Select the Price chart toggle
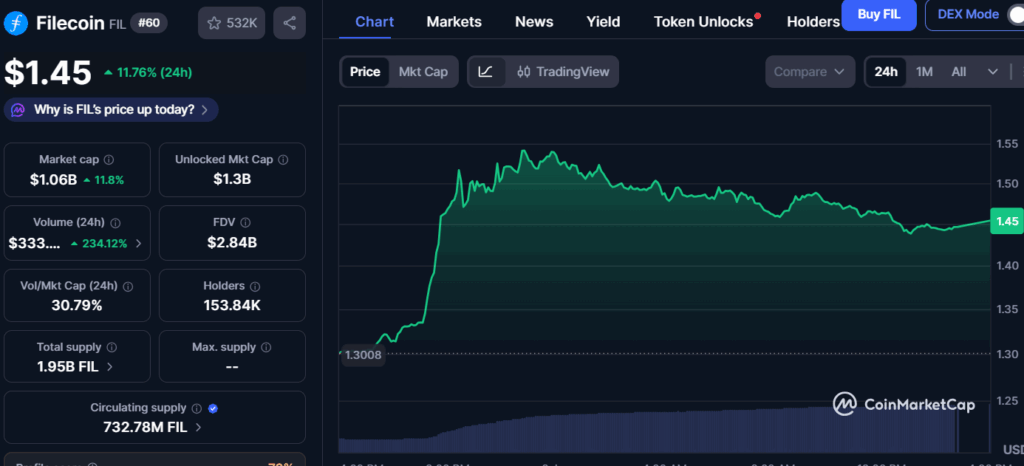This screenshot has width=1024, height=466. click(365, 72)
